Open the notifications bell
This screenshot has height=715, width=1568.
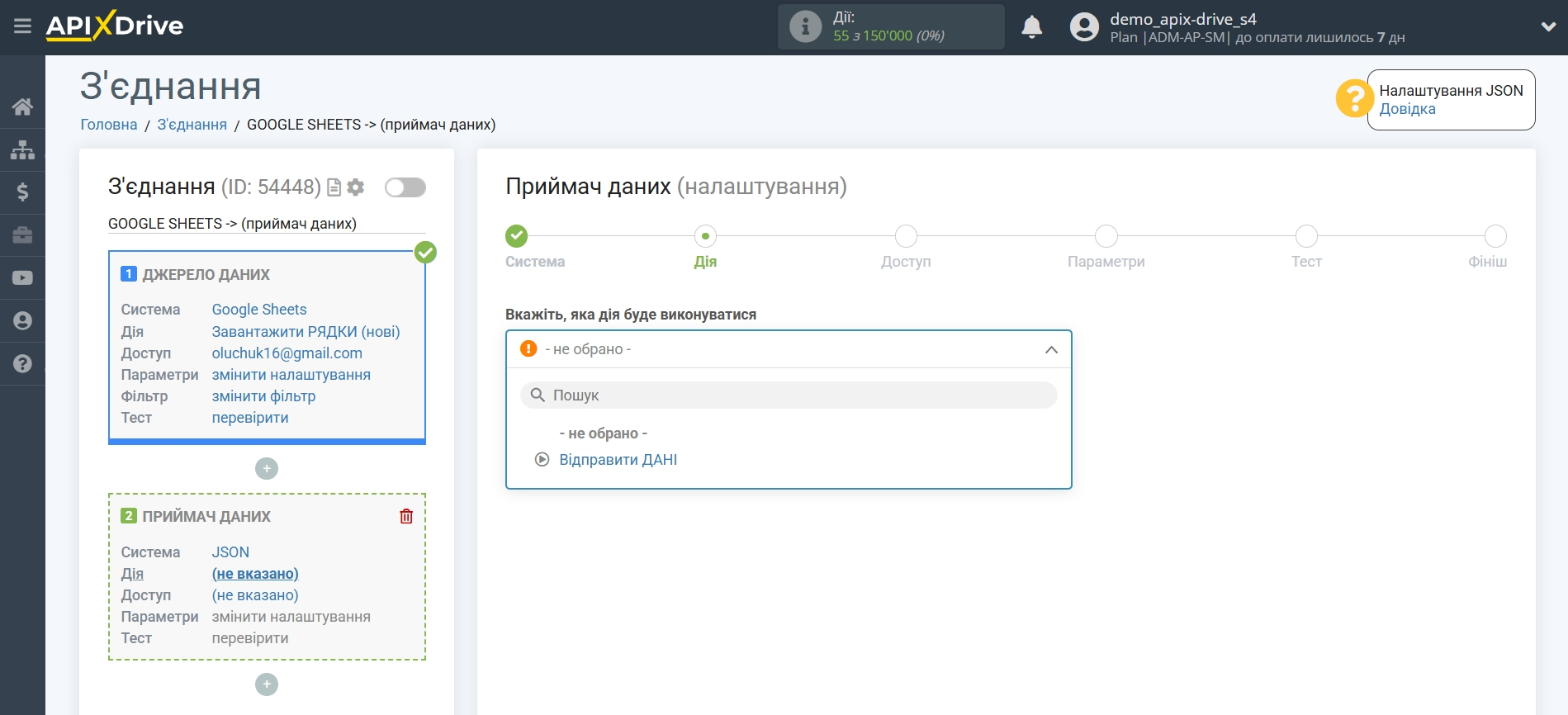pos(1032,27)
